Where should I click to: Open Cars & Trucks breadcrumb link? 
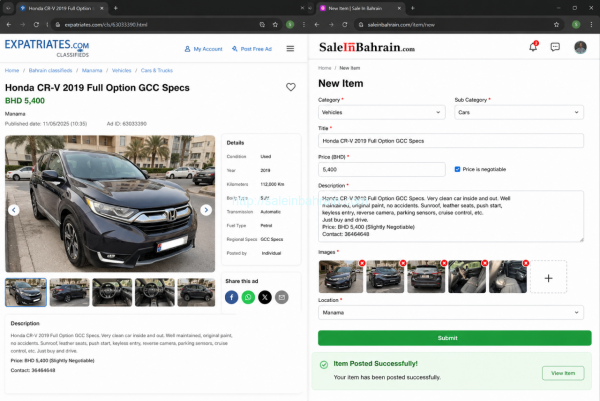coord(157,70)
